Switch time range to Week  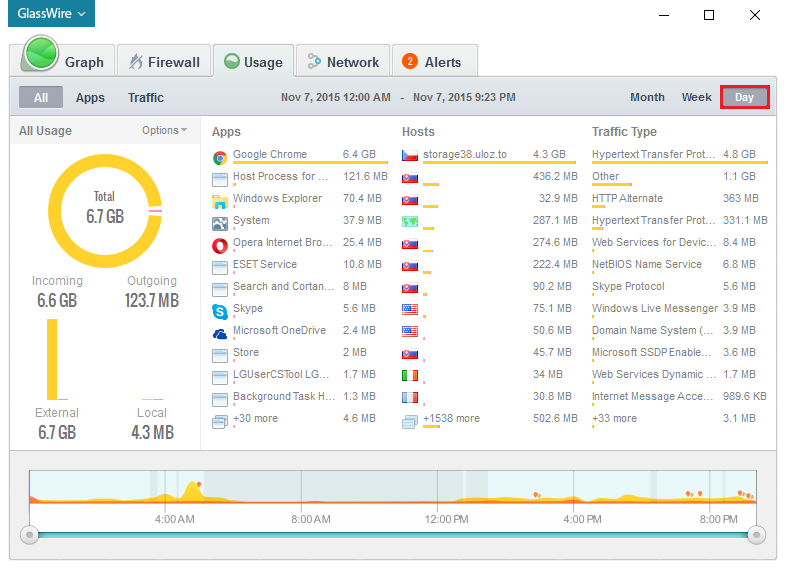point(696,97)
